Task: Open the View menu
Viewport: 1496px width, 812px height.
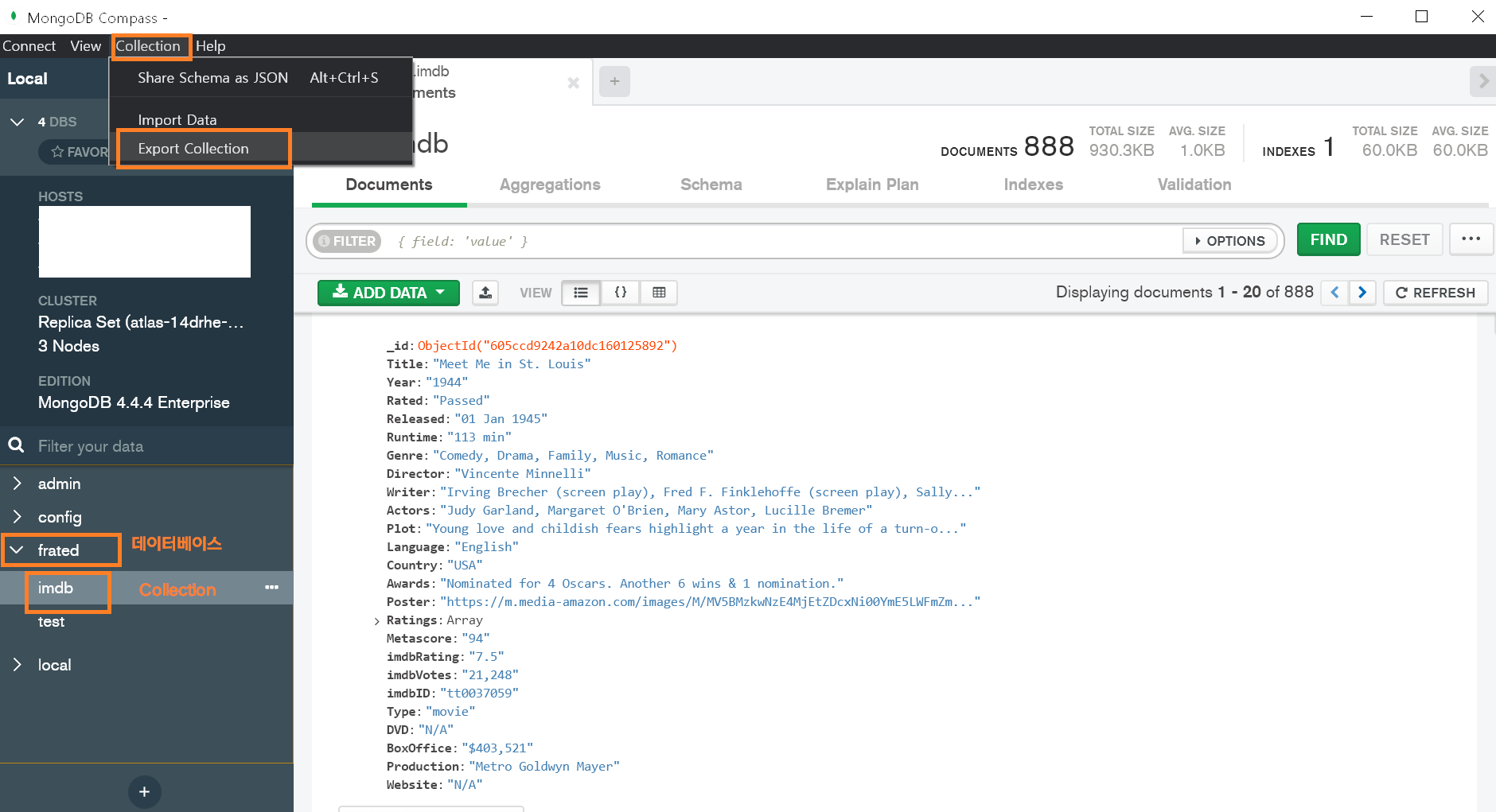Action: (x=85, y=46)
